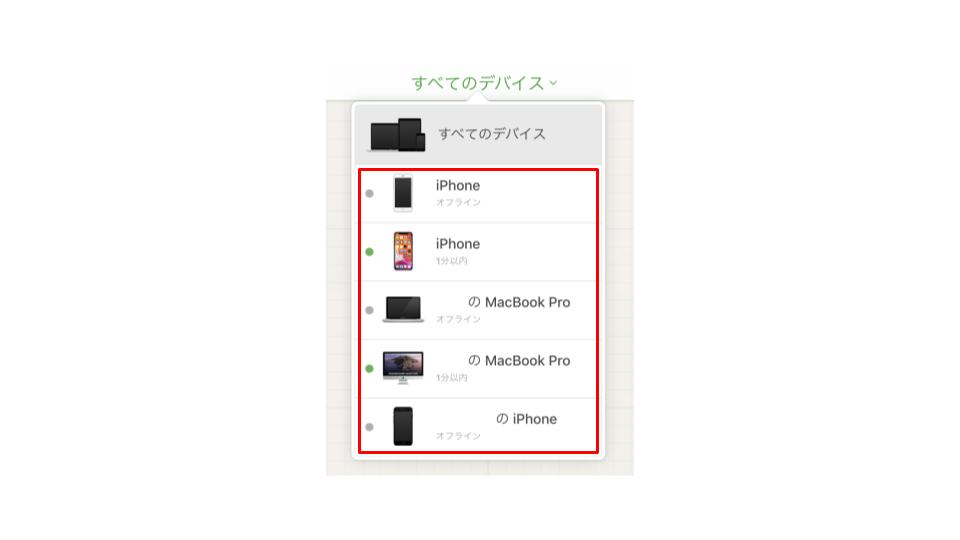The height and width of the screenshot is (540, 960).
Task: Click the iMac-style desktop icon
Action: click(403, 367)
